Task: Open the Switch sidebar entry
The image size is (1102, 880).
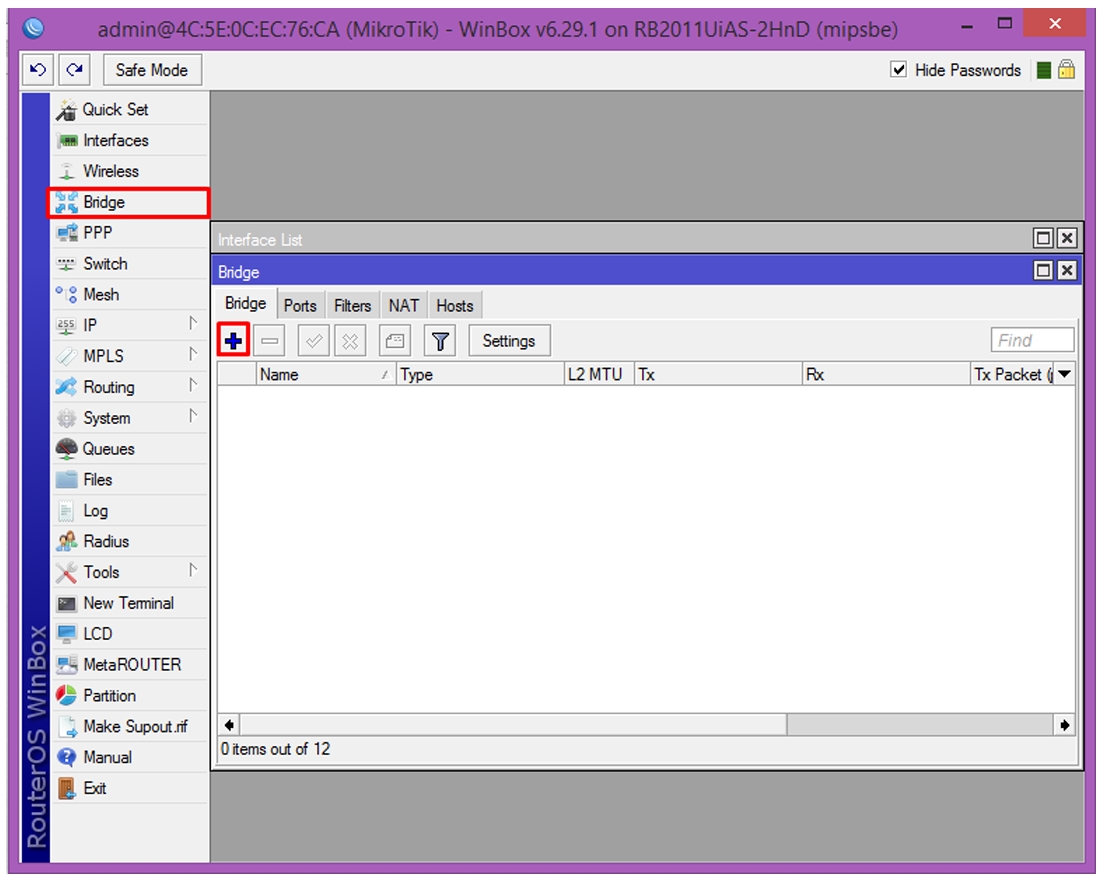Action: [x=131, y=264]
